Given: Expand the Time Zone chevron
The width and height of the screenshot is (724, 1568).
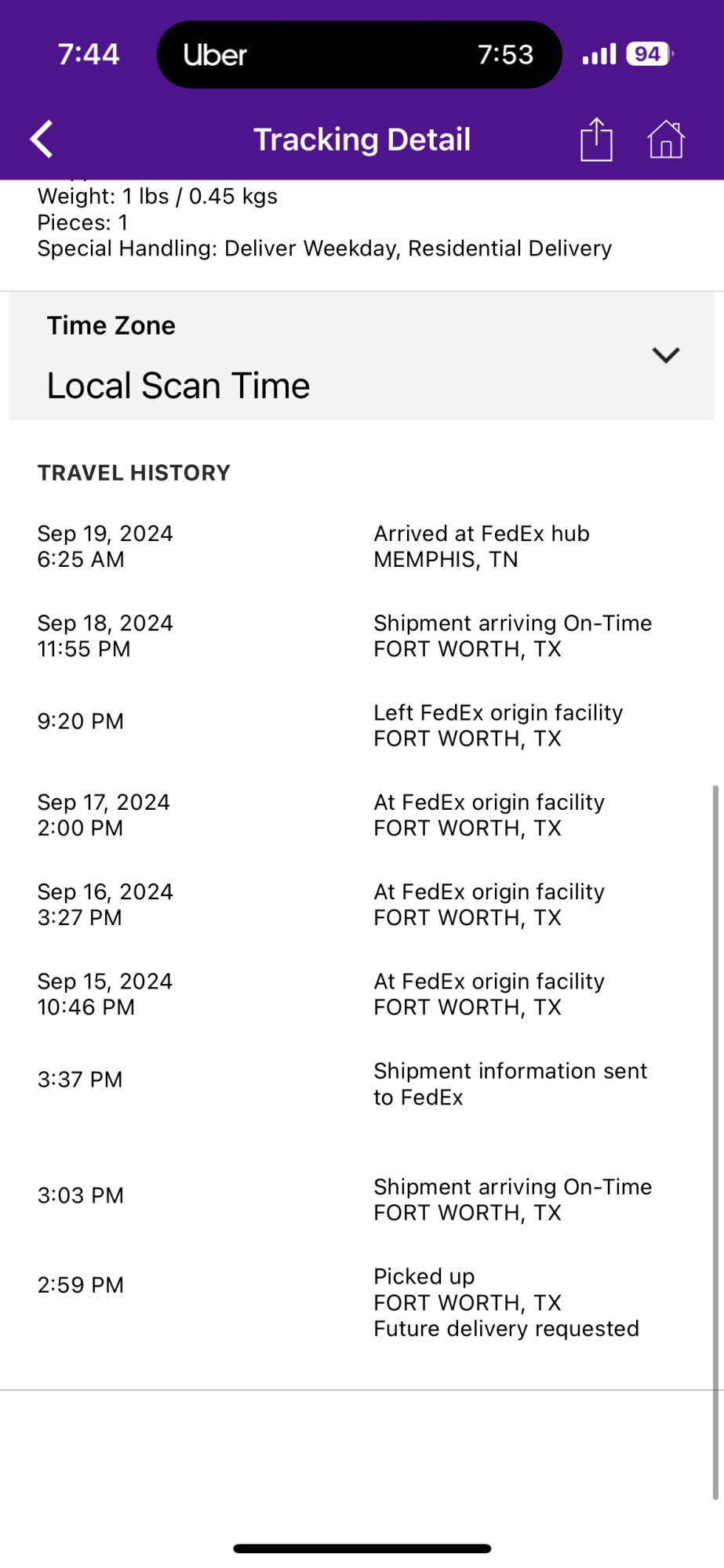Looking at the screenshot, I should point(665,355).
